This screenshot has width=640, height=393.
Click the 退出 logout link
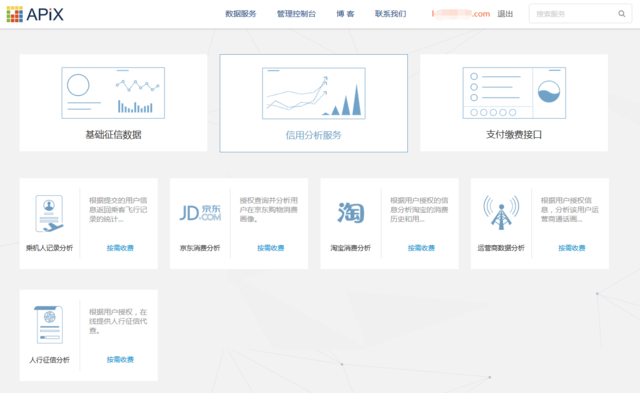click(x=505, y=14)
